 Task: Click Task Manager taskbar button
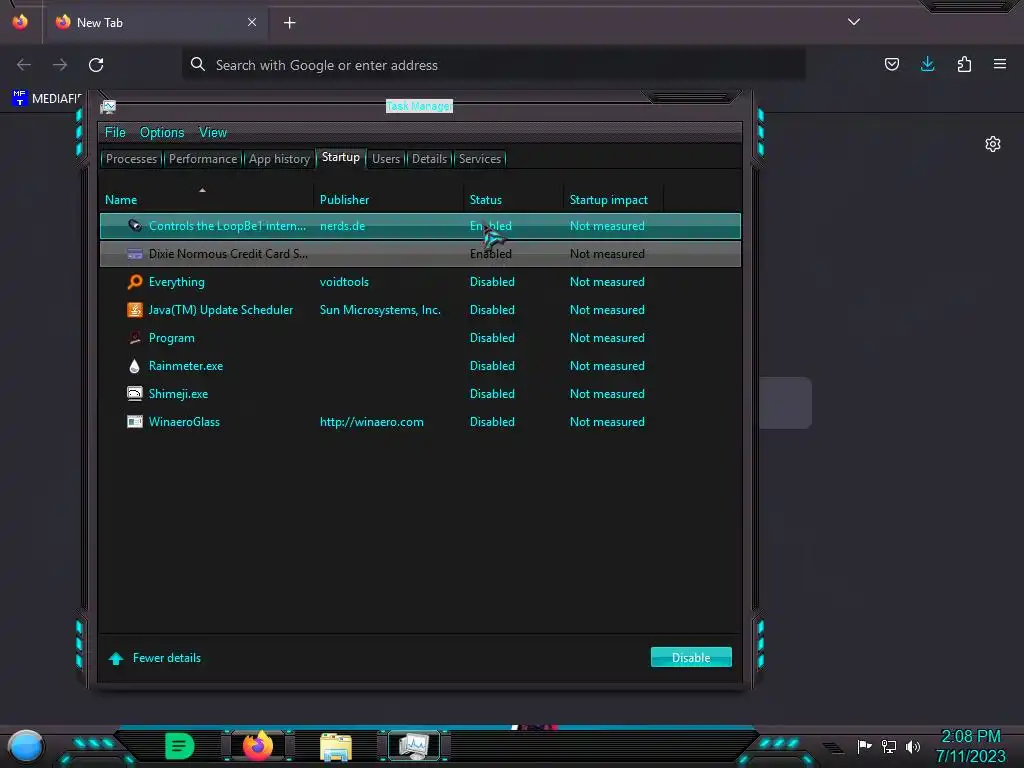414,746
